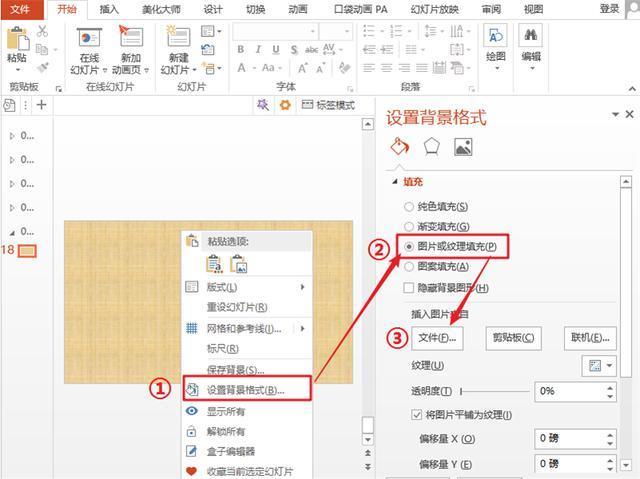Choose 设置背景格式(B)... in context menu
This screenshot has height=479, width=640.
tap(247, 390)
